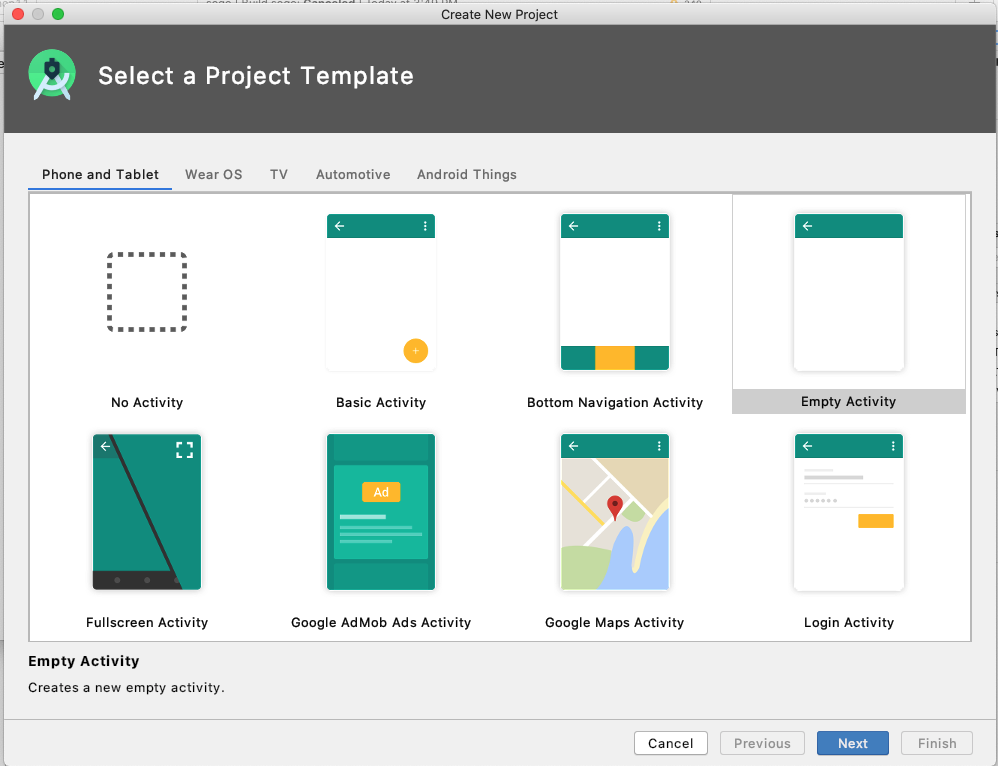Click the Bottom Navigation Activity label

tap(615, 402)
